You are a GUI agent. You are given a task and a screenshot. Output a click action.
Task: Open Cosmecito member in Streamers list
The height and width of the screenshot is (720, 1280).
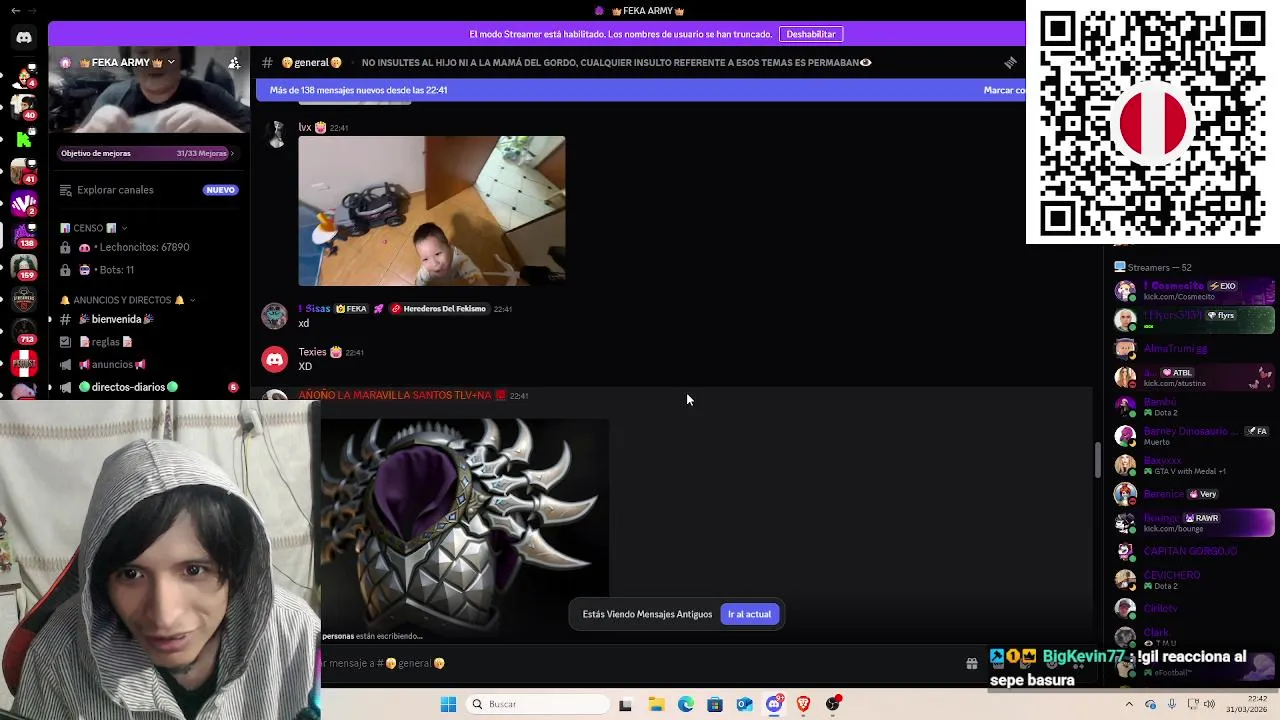(1194, 291)
